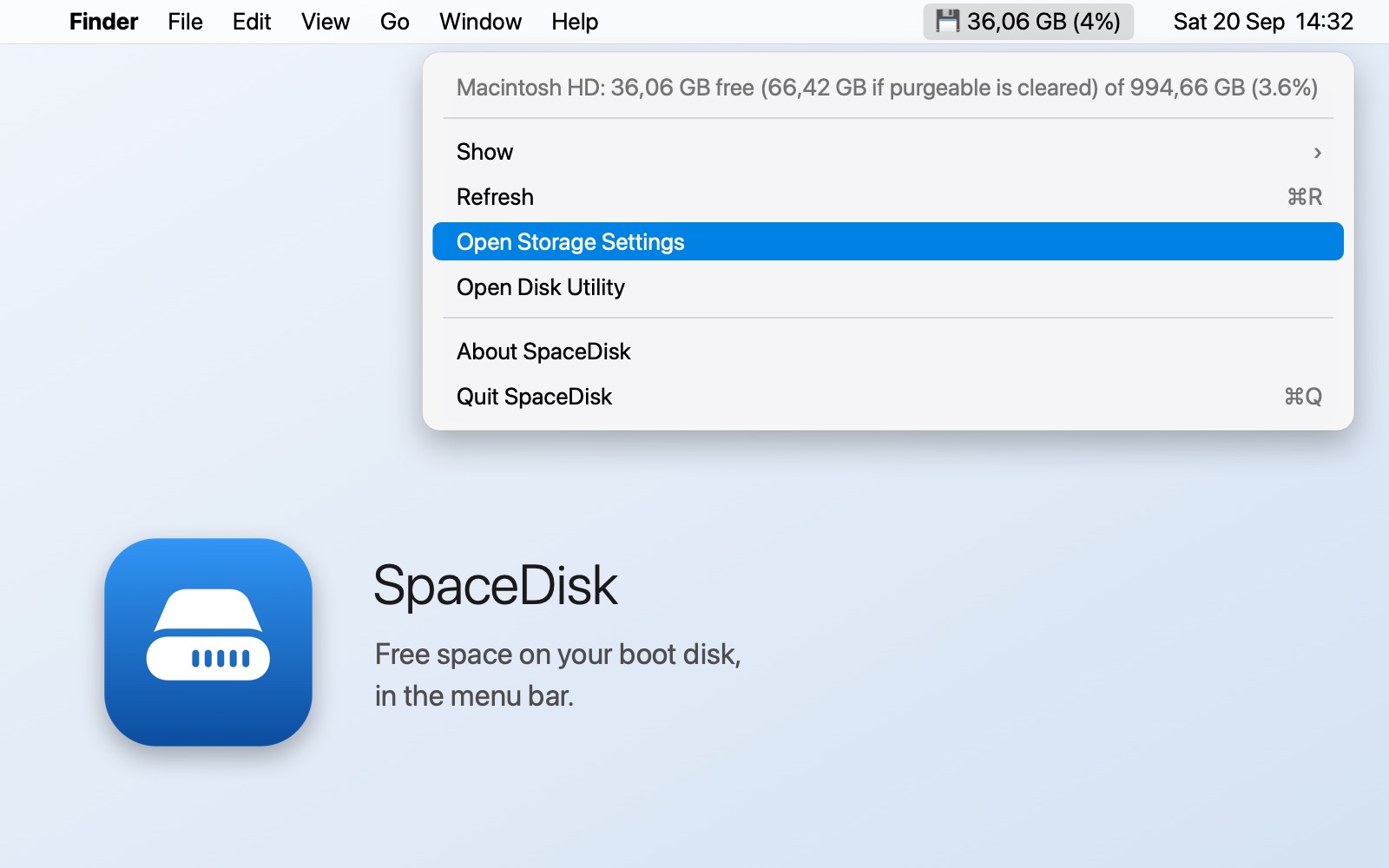
Task: Select Refresh from the SpaceDisk menu
Action: [888, 197]
